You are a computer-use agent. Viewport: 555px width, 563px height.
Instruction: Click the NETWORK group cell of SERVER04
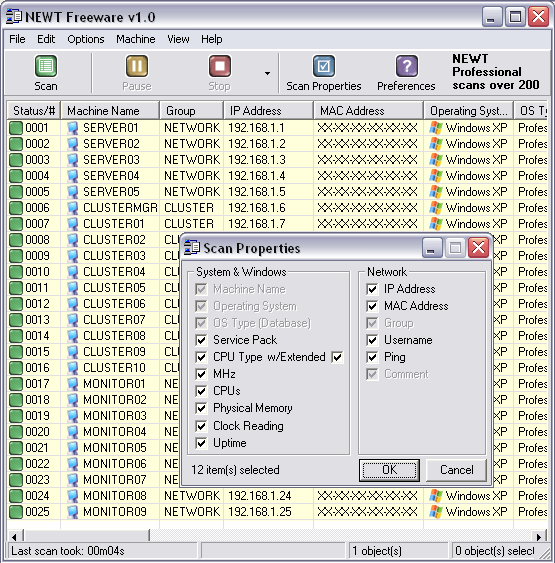pyautogui.click(x=192, y=176)
